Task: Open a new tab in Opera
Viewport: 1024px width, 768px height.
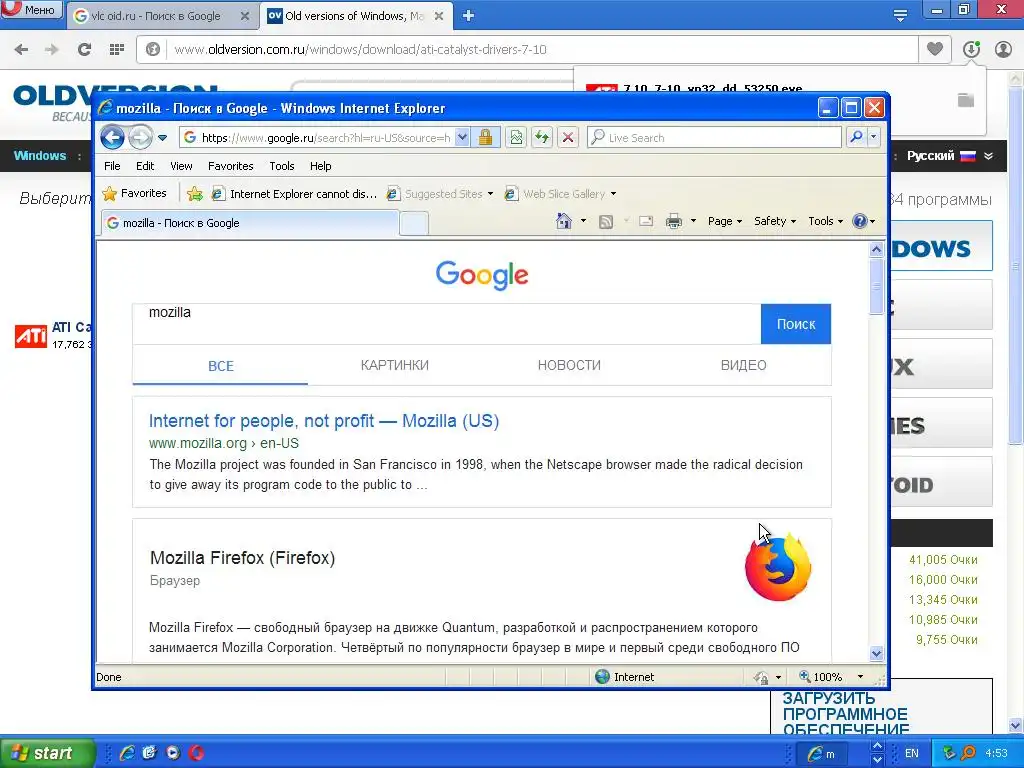Action: 468,16
